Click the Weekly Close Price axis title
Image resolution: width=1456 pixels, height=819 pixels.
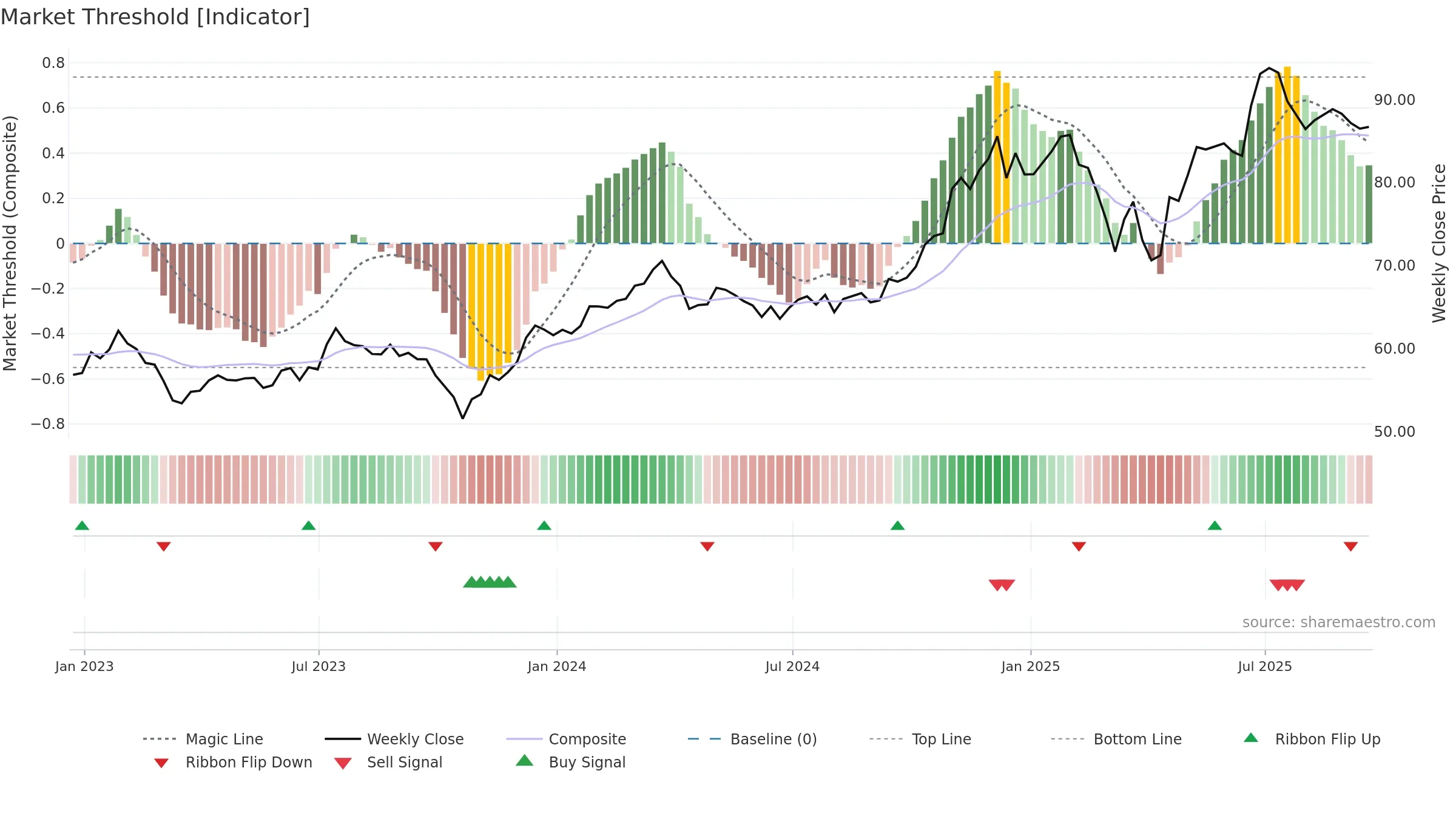(1439, 243)
